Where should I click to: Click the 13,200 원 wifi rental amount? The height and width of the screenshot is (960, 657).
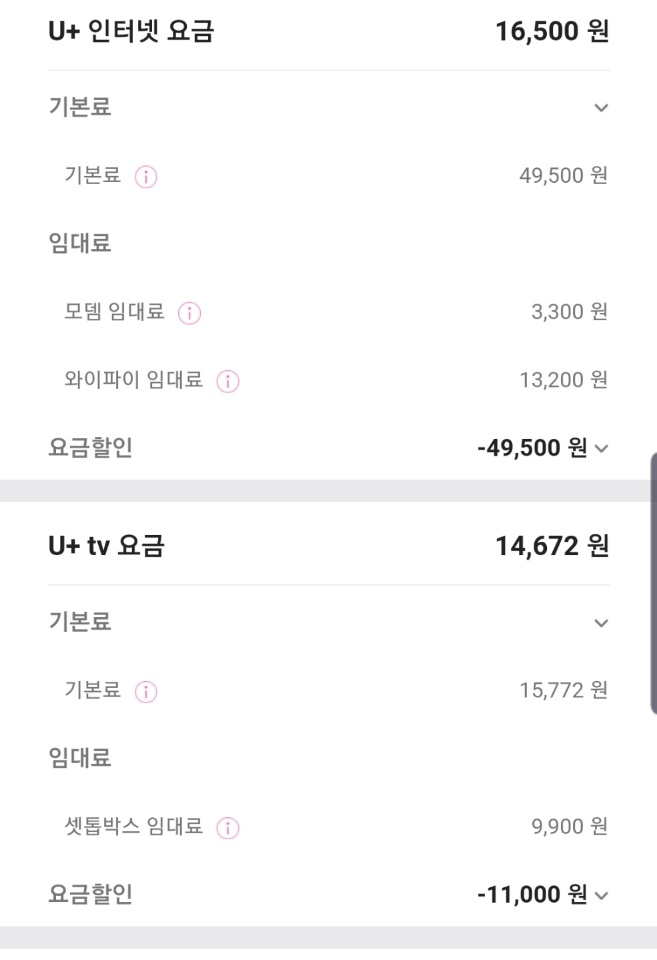561,381
